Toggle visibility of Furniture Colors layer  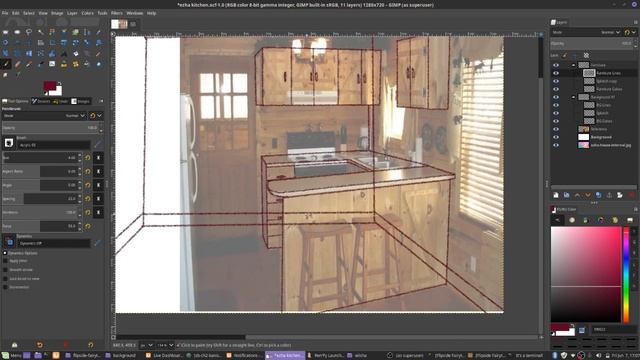556,89
